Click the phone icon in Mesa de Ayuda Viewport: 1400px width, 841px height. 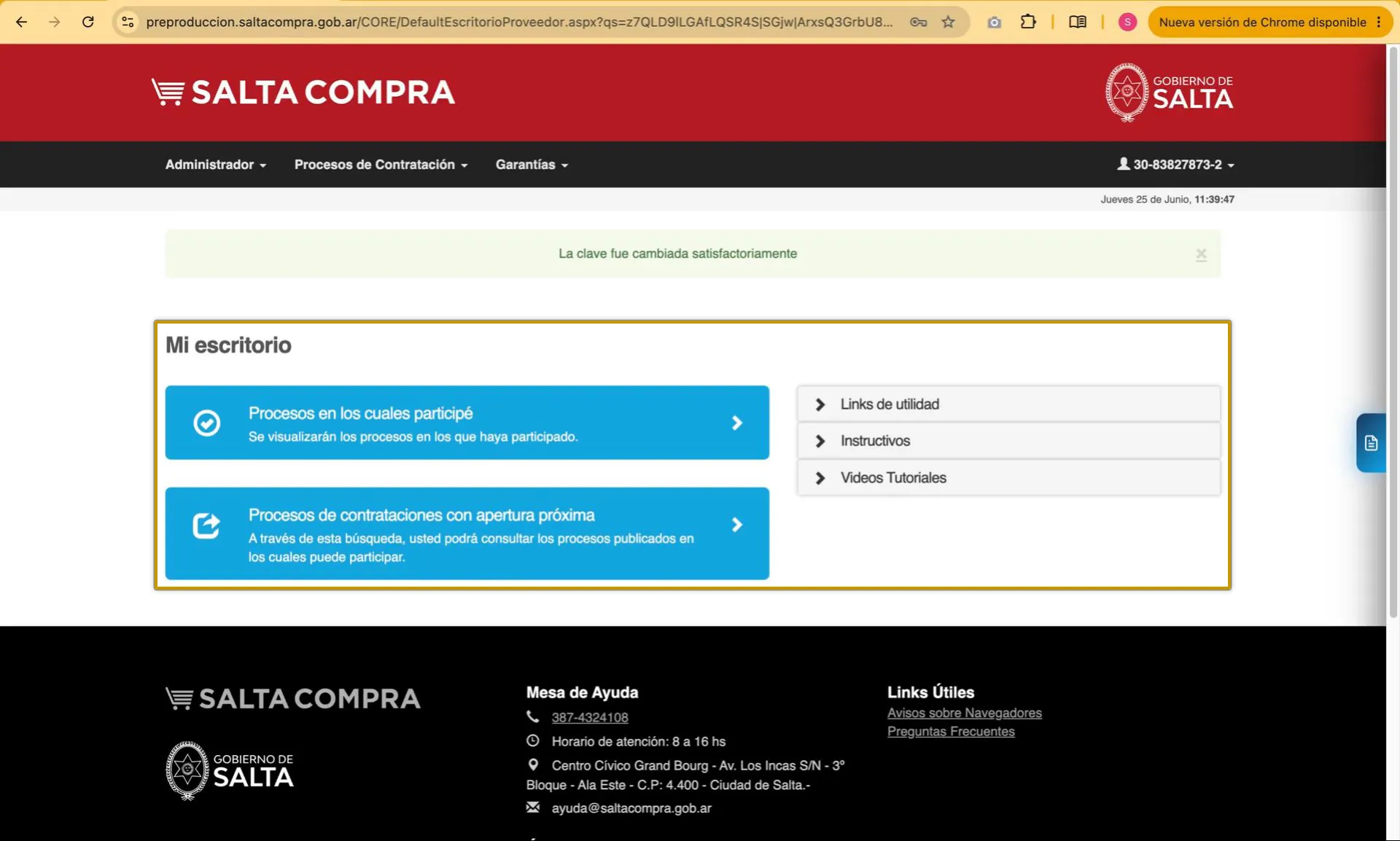[533, 717]
